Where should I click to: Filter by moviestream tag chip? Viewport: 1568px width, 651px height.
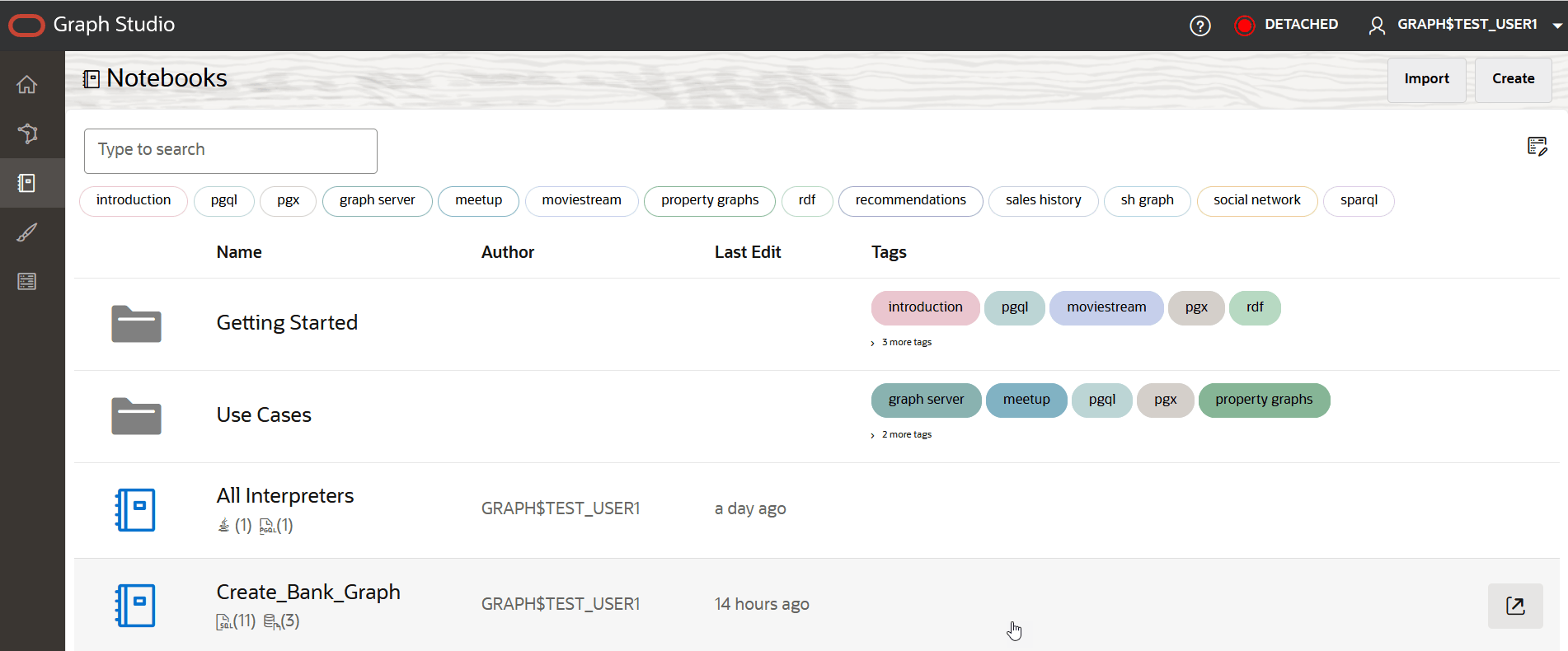pyautogui.click(x=581, y=200)
